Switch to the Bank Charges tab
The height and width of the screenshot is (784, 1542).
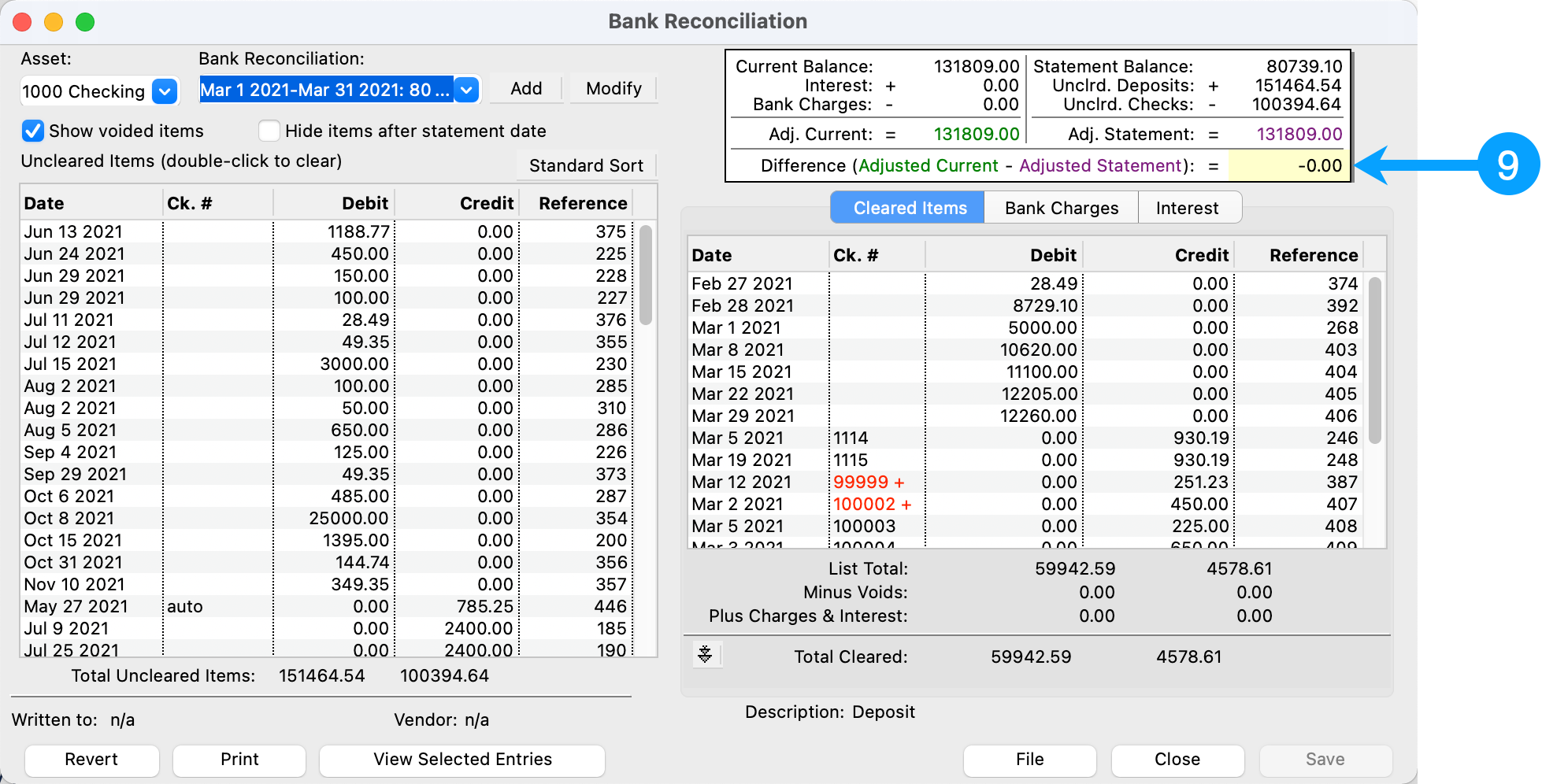(1061, 208)
